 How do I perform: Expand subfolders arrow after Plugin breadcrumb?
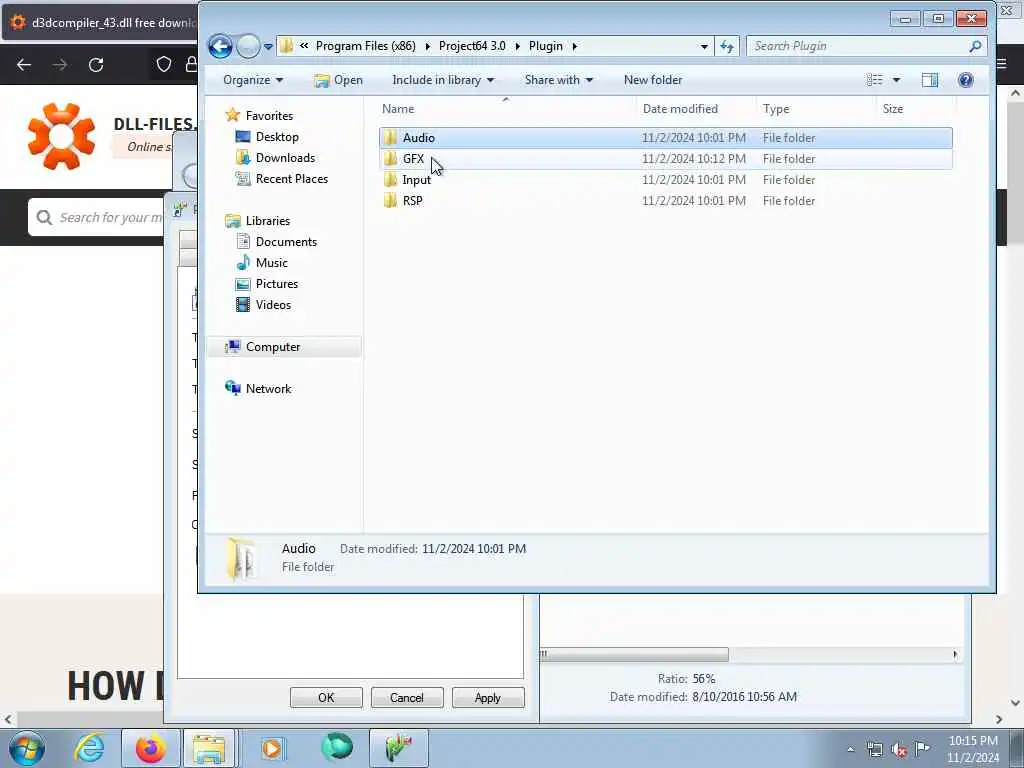tap(575, 46)
